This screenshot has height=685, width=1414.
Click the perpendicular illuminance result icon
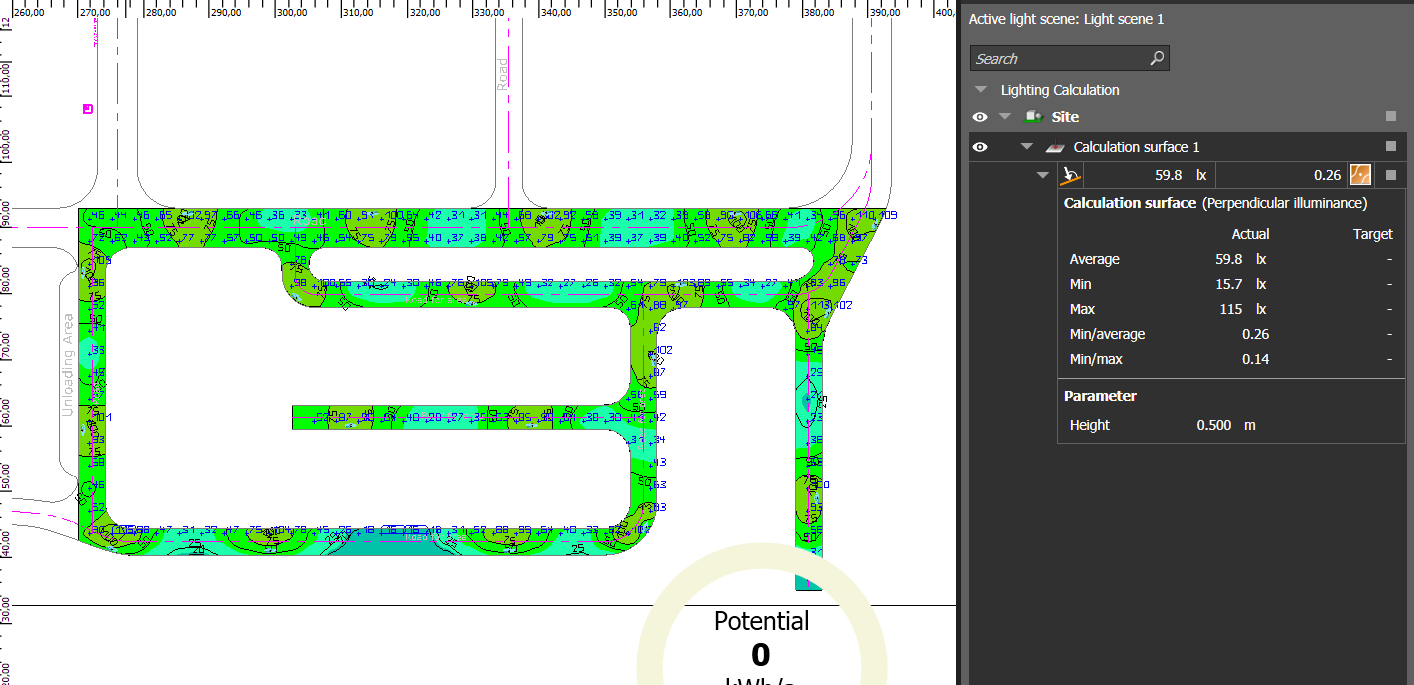1071,175
